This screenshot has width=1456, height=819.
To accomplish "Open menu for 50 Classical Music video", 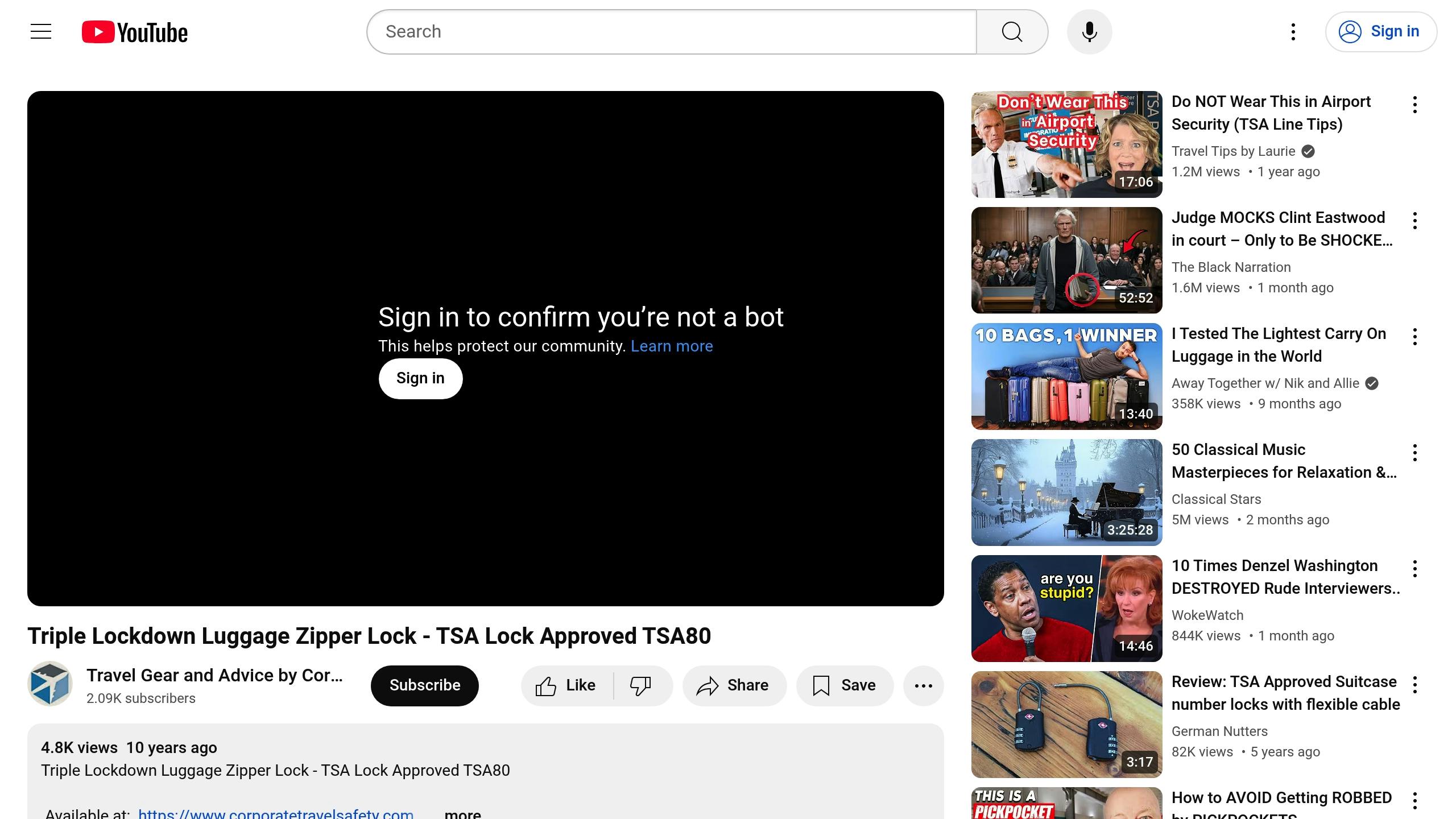I will 1414,453.
